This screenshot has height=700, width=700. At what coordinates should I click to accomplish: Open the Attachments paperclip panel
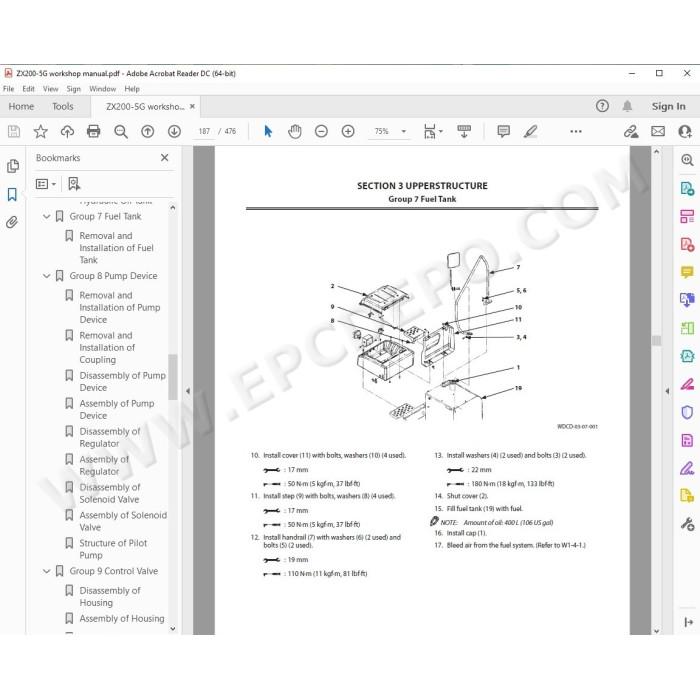[12, 222]
